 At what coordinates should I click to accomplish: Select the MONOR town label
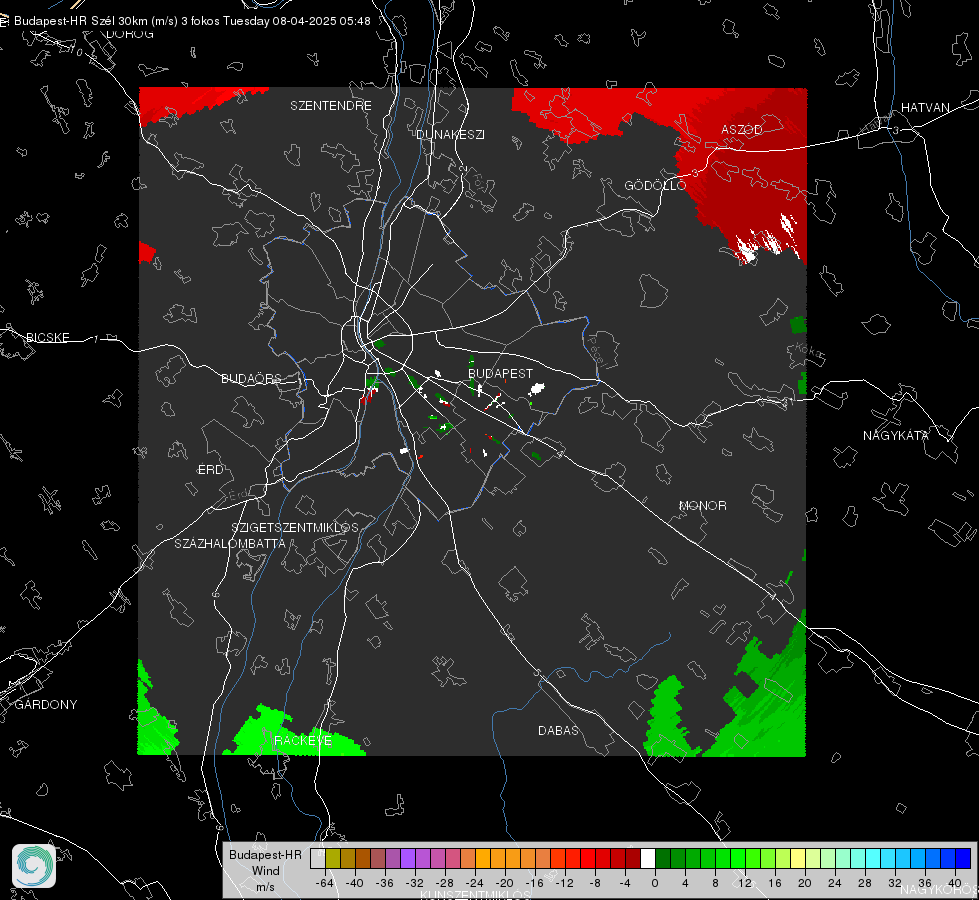pyautogui.click(x=702, y=505)
